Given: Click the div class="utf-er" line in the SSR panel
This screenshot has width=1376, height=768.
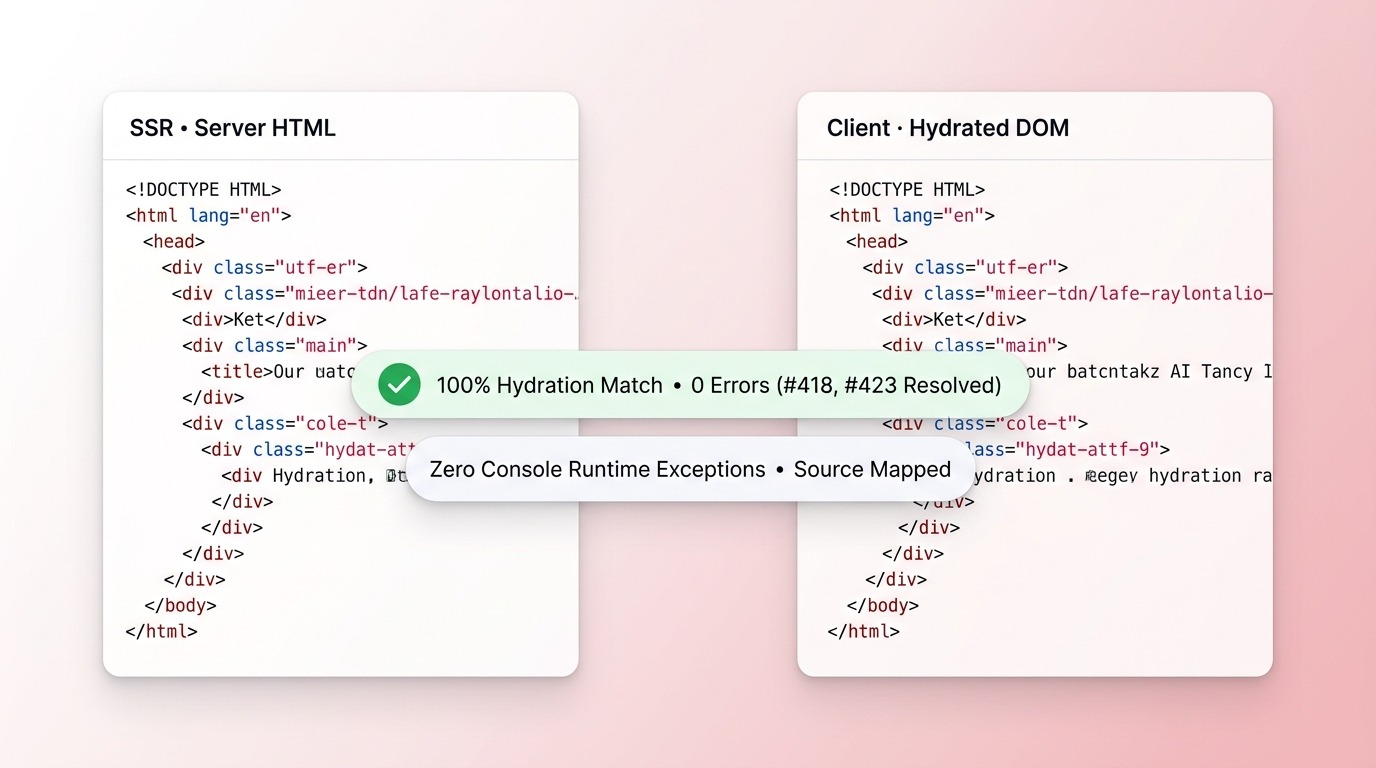Looking at the screenshot, I should point(265,267).
